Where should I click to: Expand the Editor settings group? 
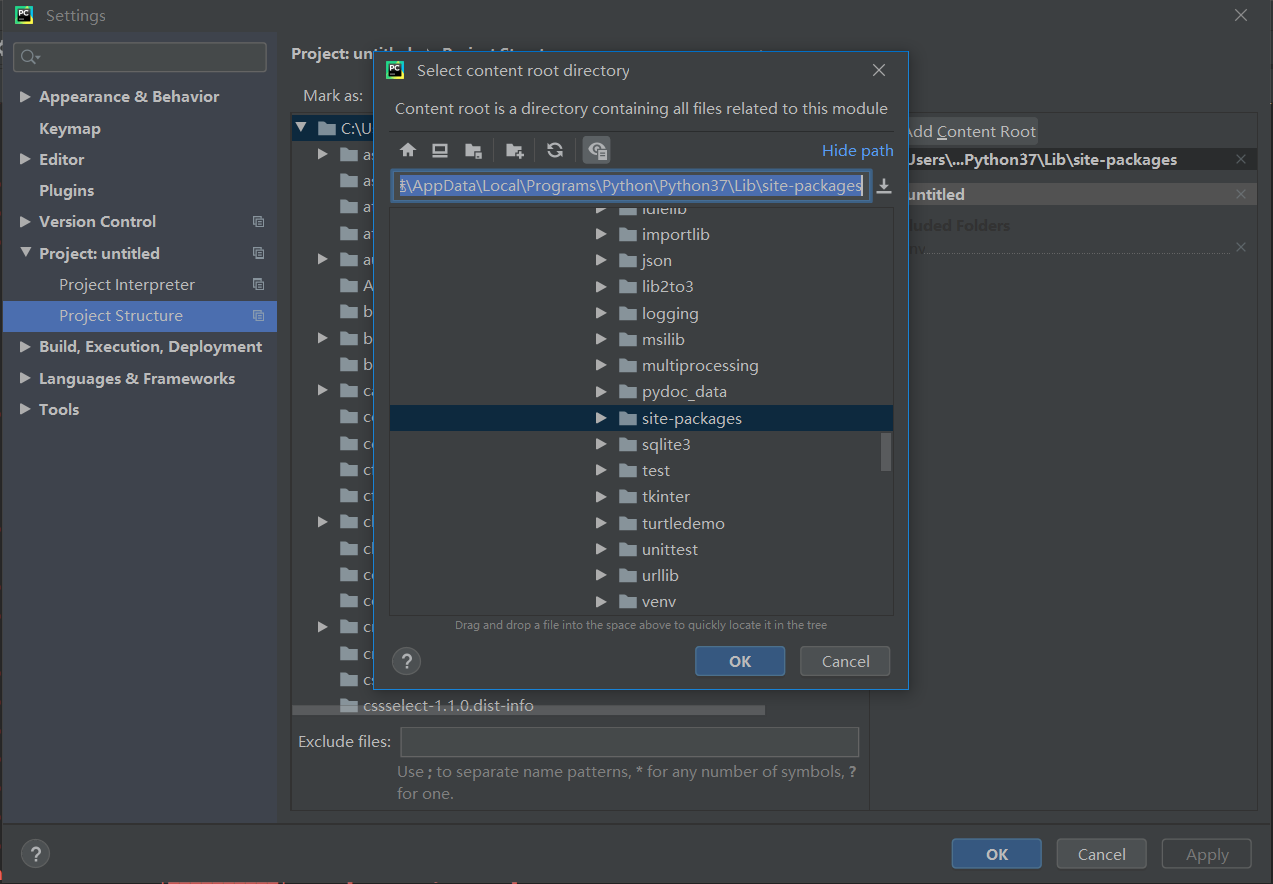click(x=25, y=159)
